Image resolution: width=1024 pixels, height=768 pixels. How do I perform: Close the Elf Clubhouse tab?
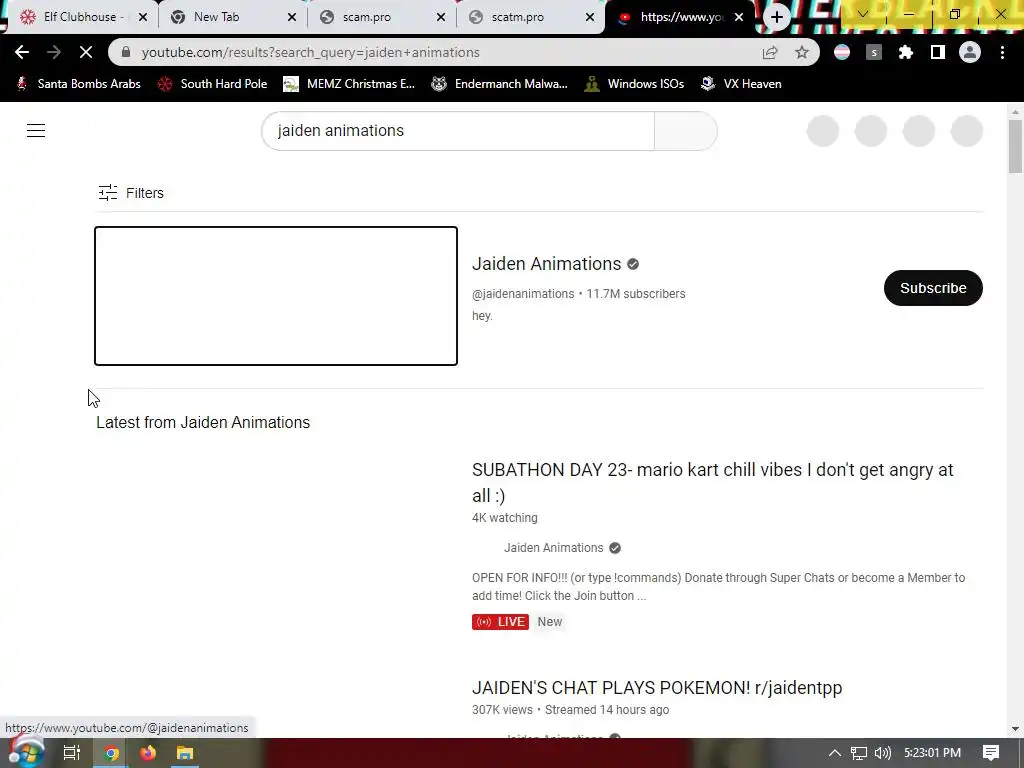pyautogui.click(x=143, y=18)
